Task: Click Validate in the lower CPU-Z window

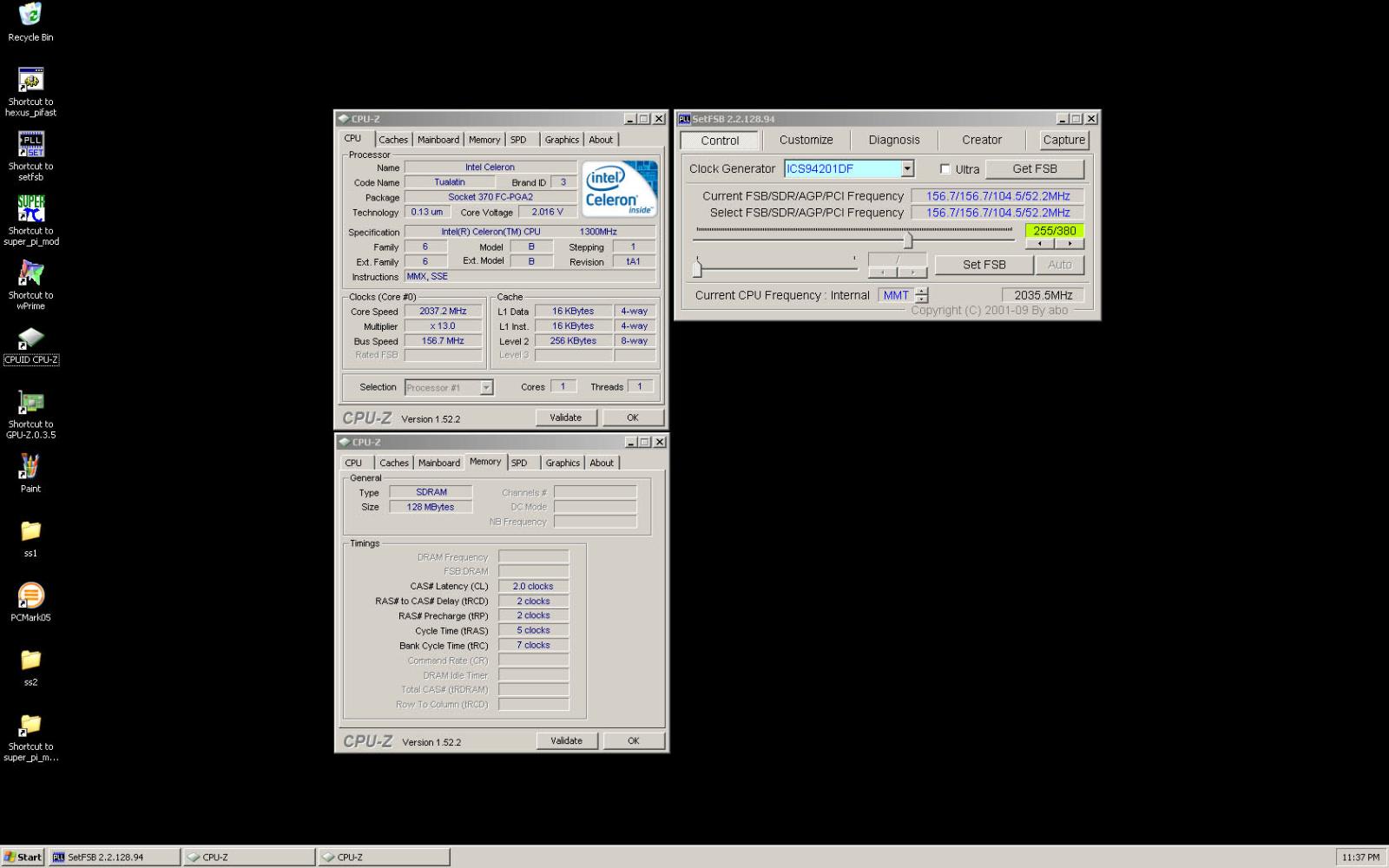Action: [x=566, y=740]
